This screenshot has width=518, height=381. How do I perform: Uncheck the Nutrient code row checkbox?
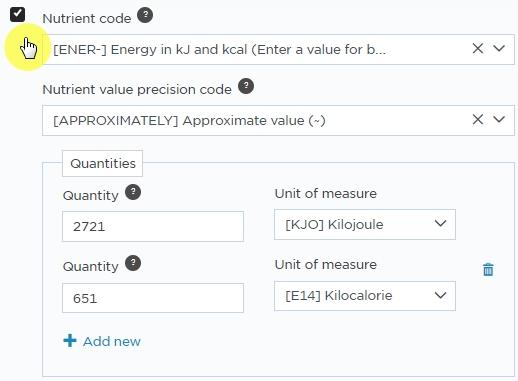click(17, 15)
